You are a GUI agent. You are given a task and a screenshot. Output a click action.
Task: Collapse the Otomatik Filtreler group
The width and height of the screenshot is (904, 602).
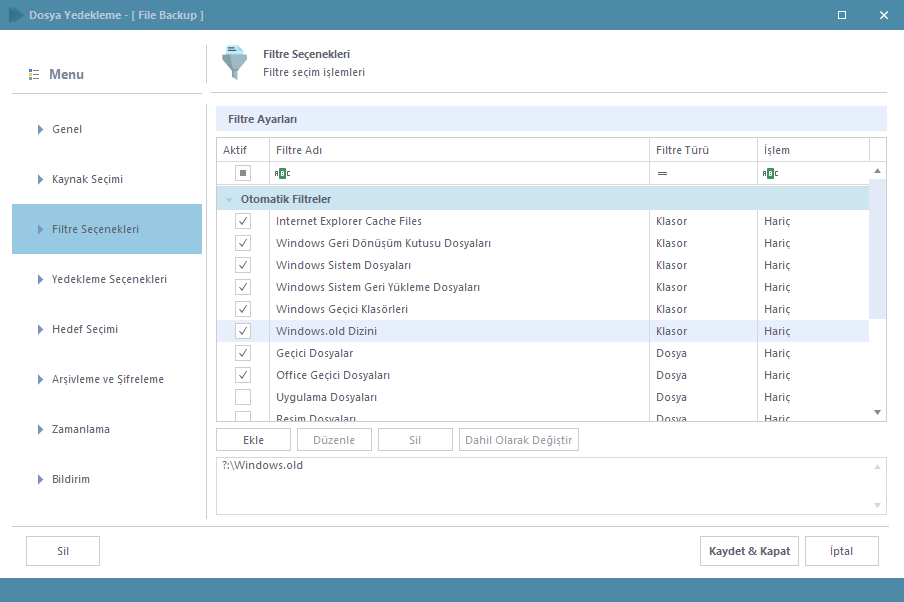(x=229, y=199)
